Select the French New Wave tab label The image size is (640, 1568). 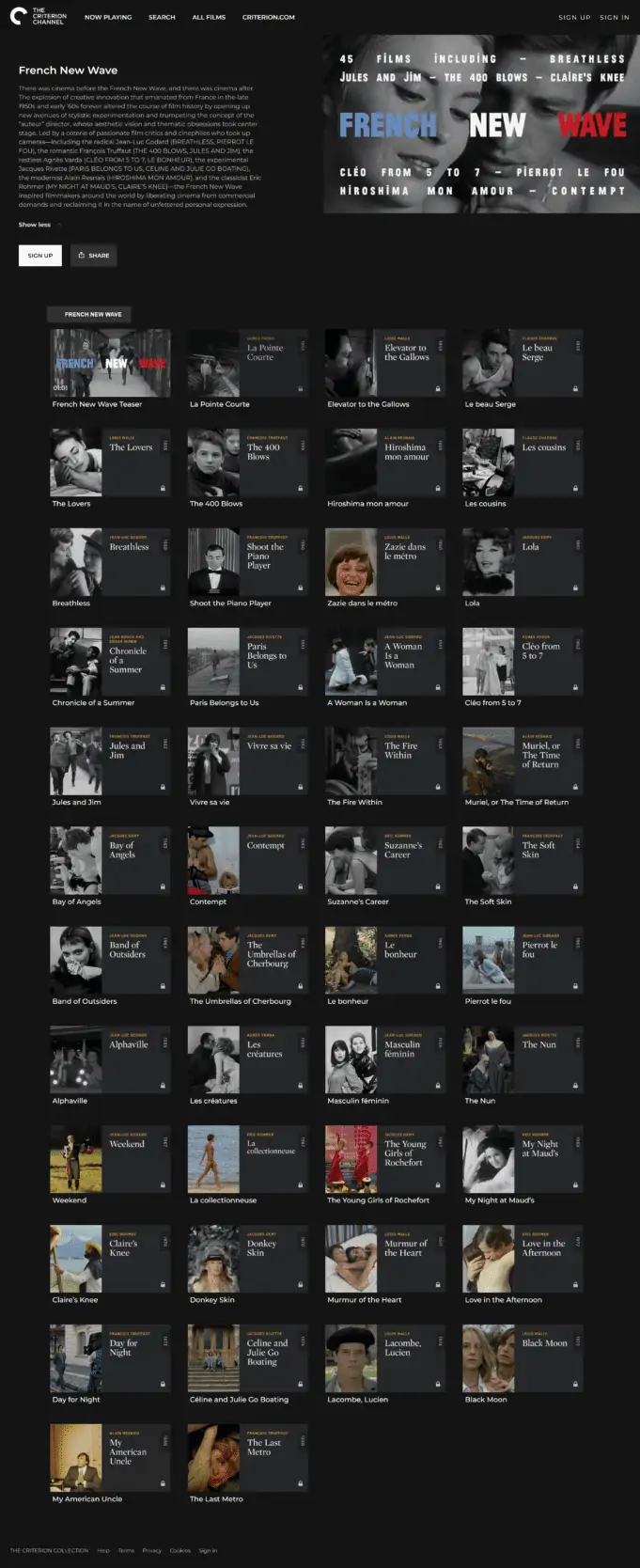click(x=93, y=314)
